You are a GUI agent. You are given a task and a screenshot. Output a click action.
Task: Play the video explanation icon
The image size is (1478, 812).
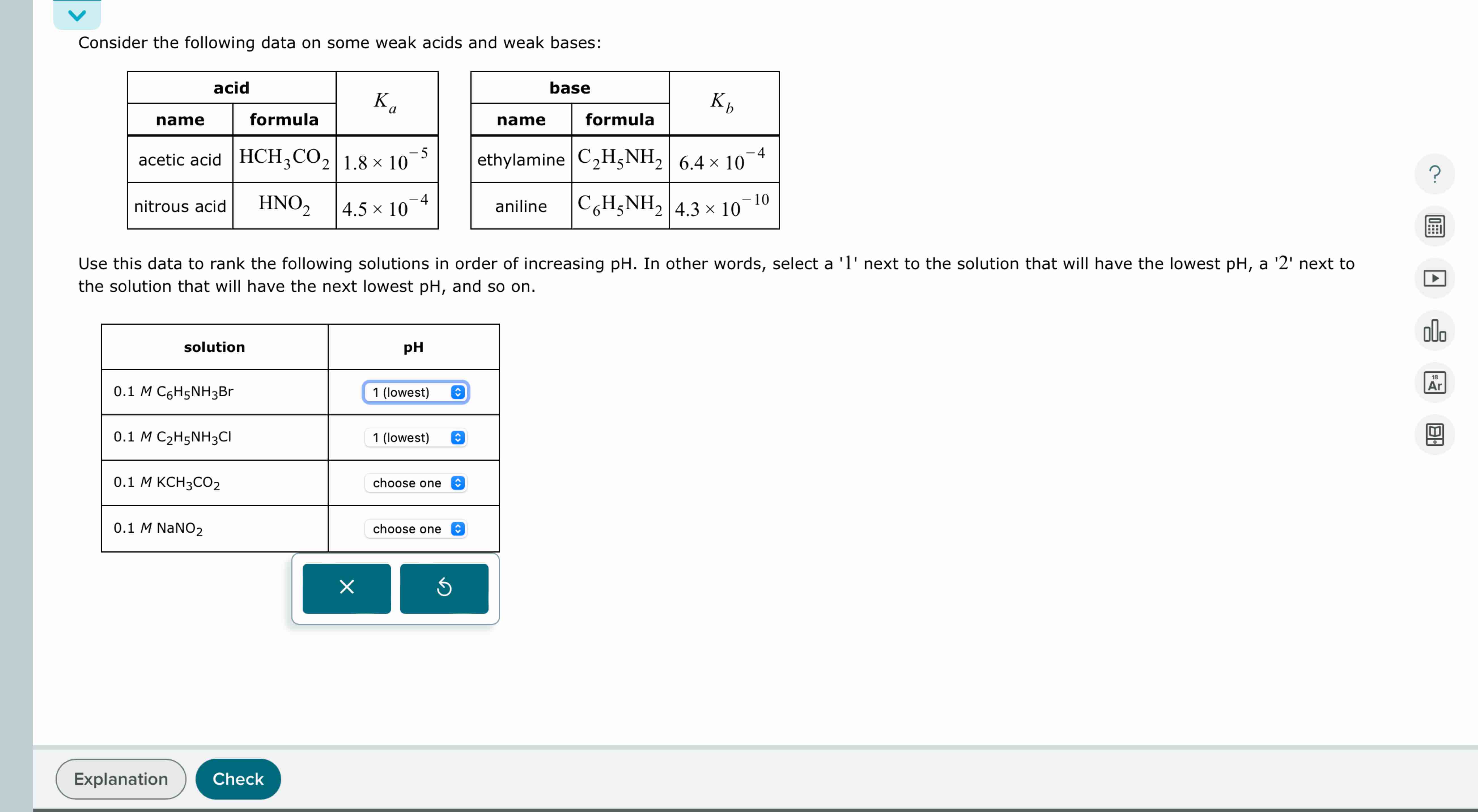tap(1434, 278)
